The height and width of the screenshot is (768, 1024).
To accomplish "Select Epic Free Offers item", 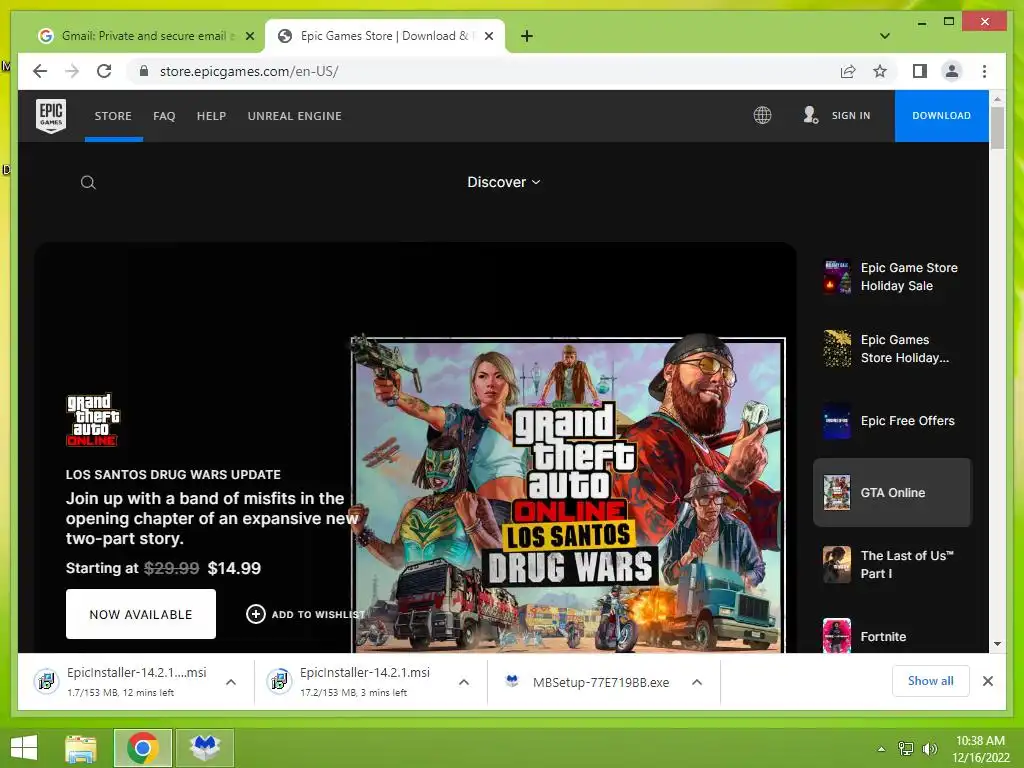I will click(892, 421).
